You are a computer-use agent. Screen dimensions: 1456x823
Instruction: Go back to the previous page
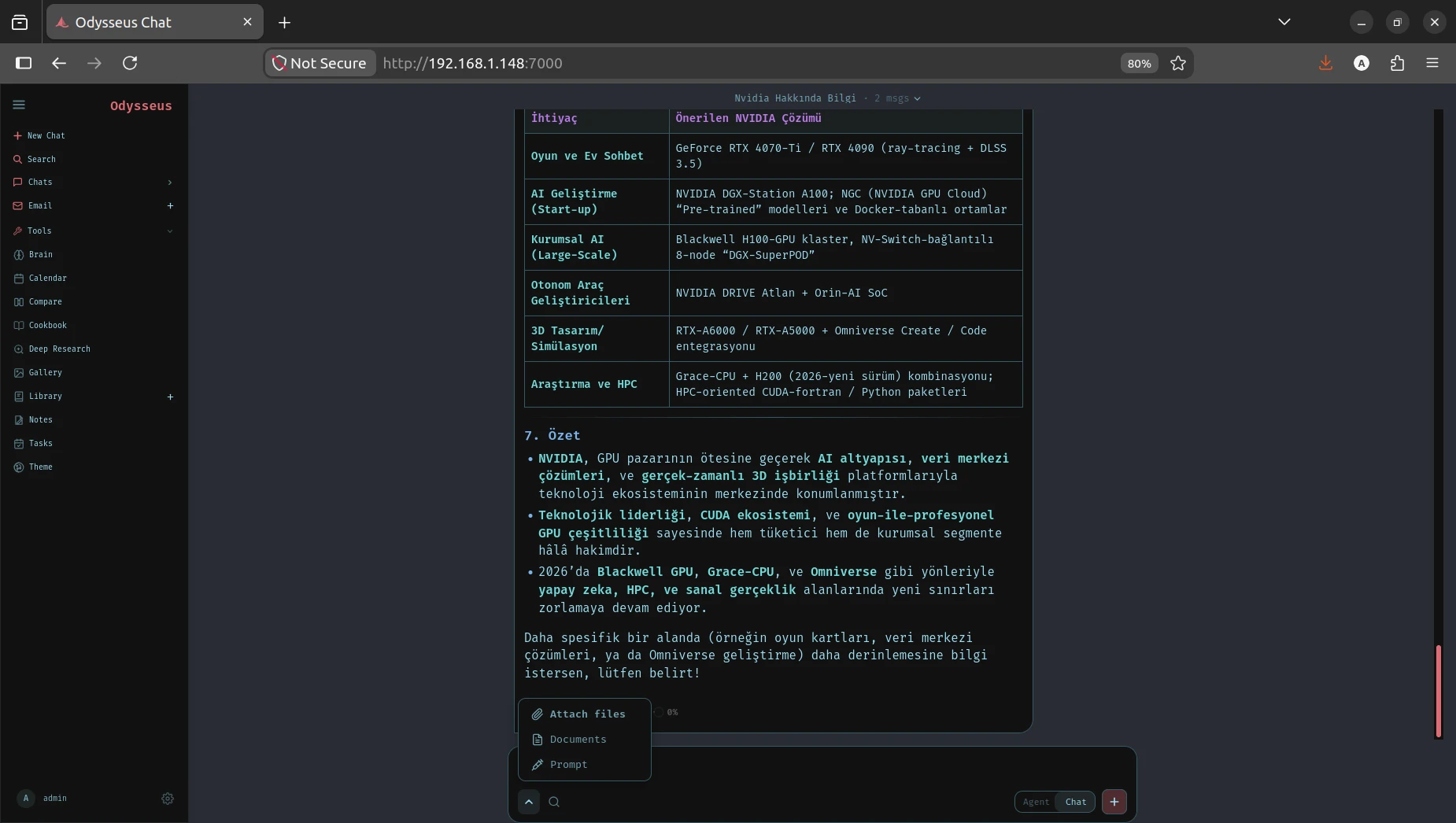tap(59, 63)
